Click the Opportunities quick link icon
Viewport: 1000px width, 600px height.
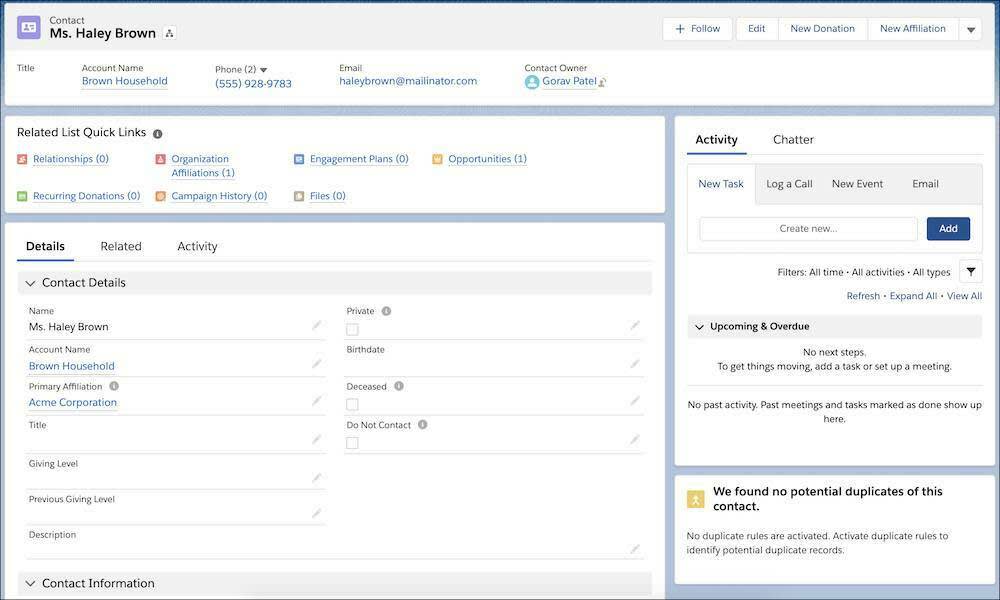click(438, 159)
